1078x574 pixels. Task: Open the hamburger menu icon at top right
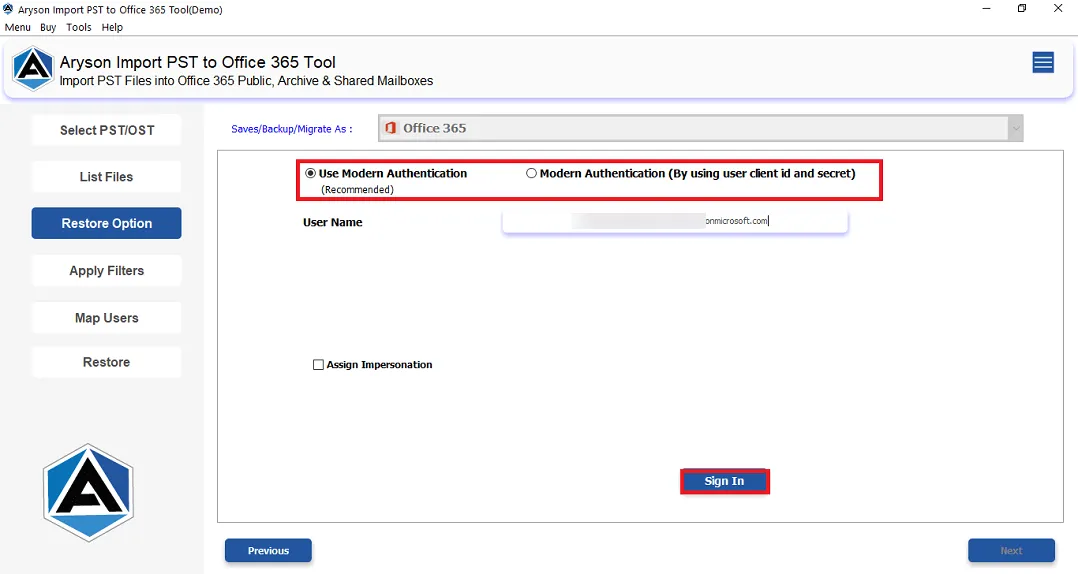[x=1043, y=63]
